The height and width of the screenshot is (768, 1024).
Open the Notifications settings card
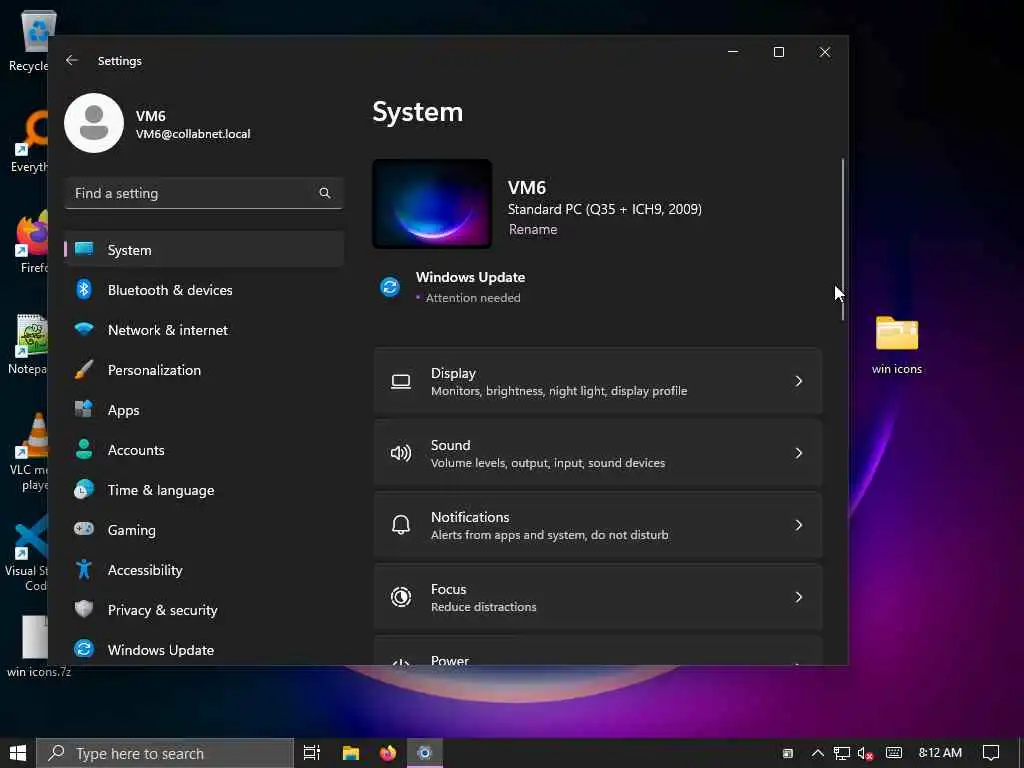(598, 525)
